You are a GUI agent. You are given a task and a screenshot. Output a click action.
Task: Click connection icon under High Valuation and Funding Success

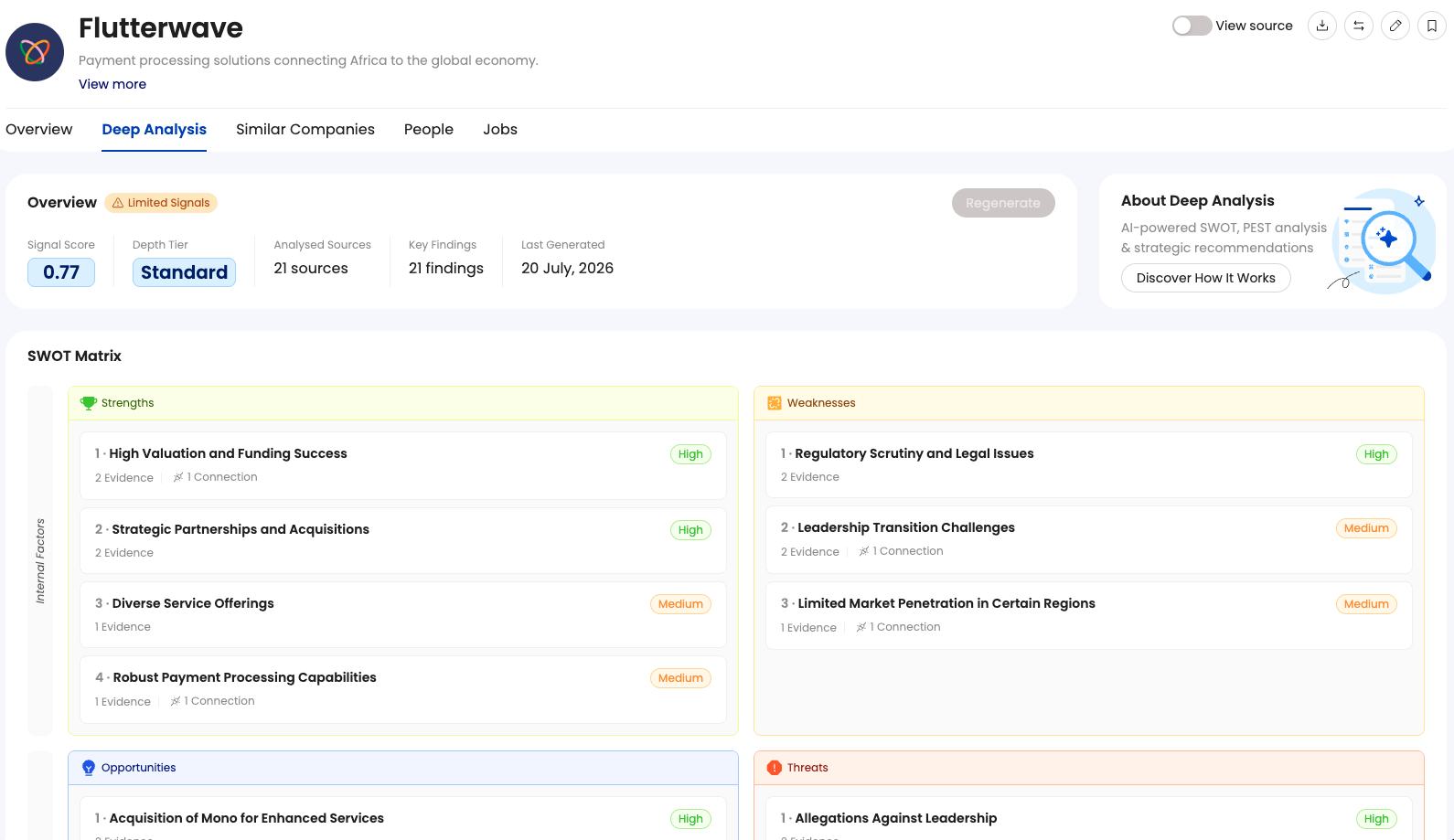click(178, 477)
